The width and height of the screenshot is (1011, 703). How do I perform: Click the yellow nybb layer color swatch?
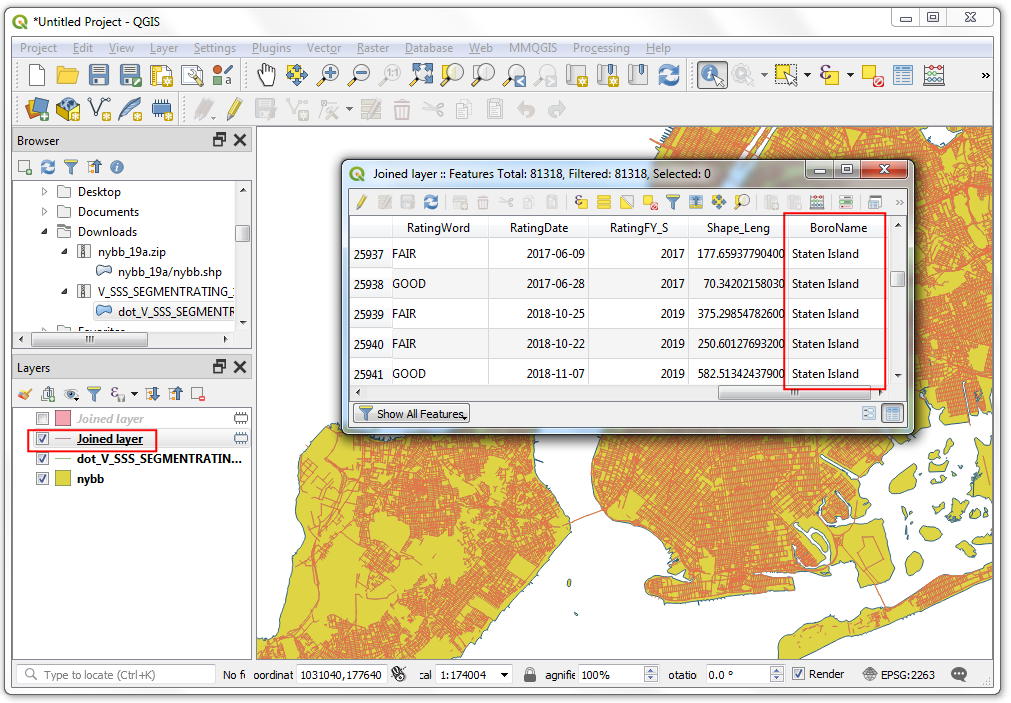pos(63,479)
